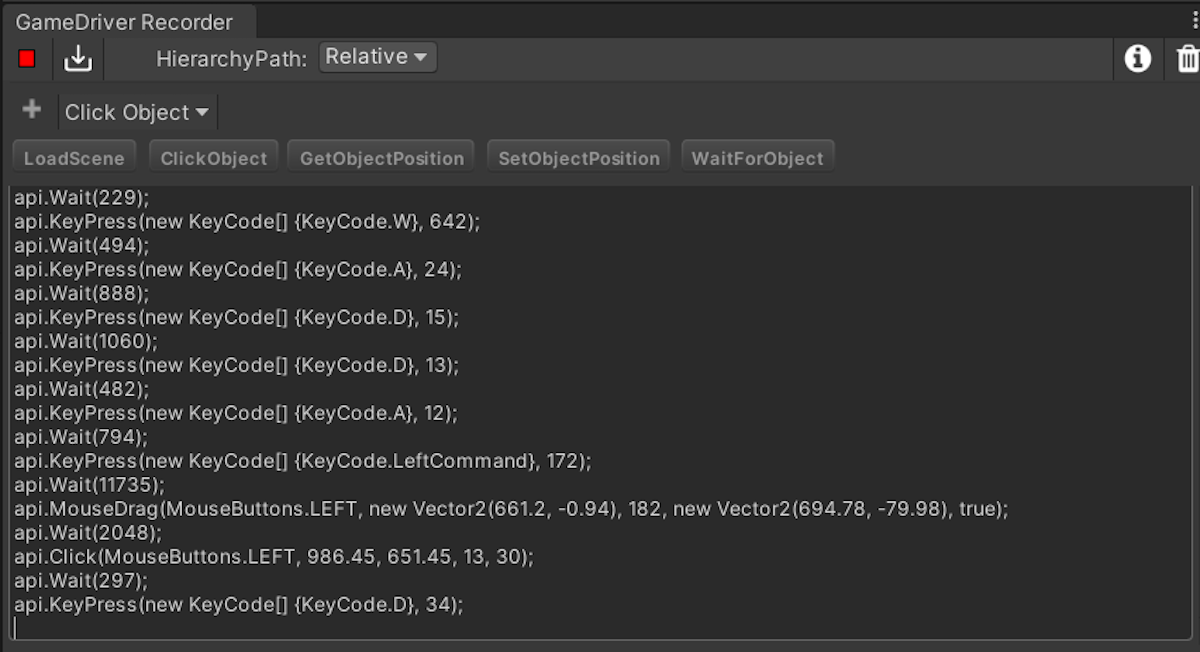Open the info icon in the toolbar

coord(1137,59)
